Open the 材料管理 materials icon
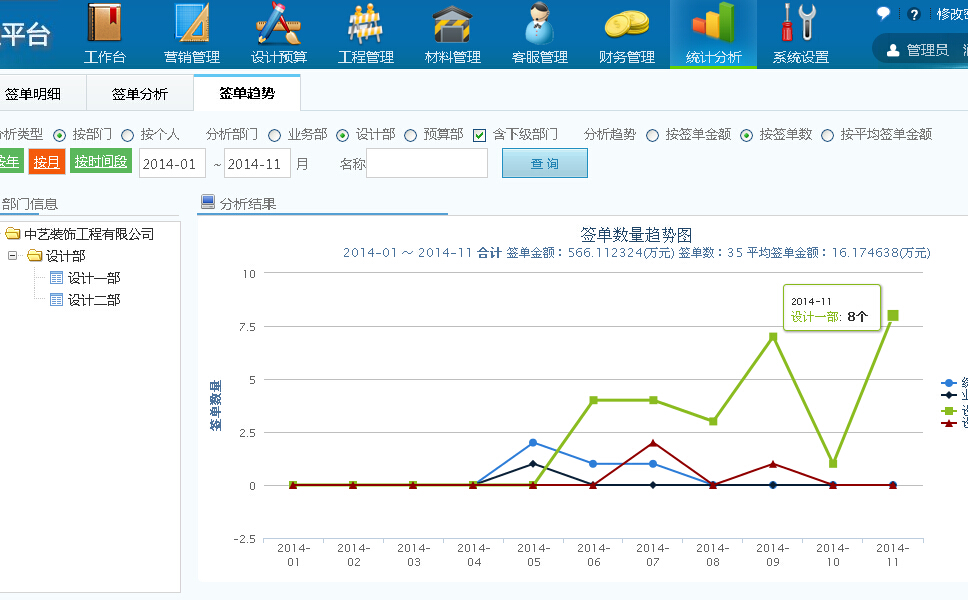Image resolution: width=968 pixels, height=600 pixels. pyautogui.click(x=453, y=25)
